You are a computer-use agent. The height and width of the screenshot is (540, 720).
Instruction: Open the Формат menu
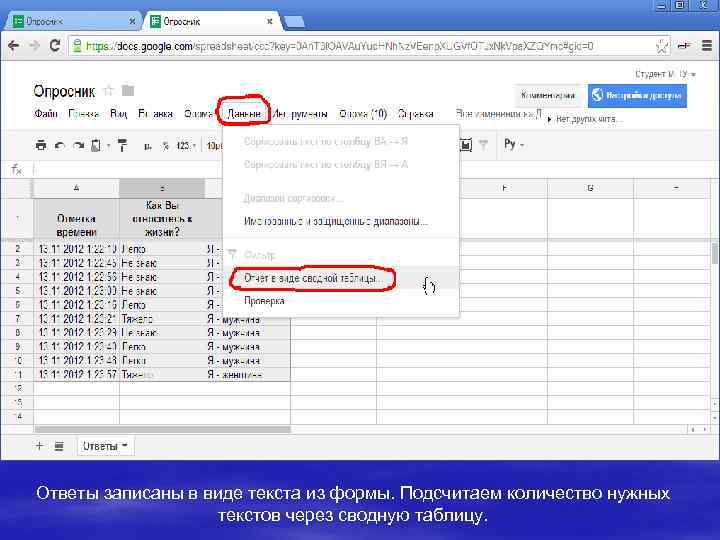pos(198,113)
